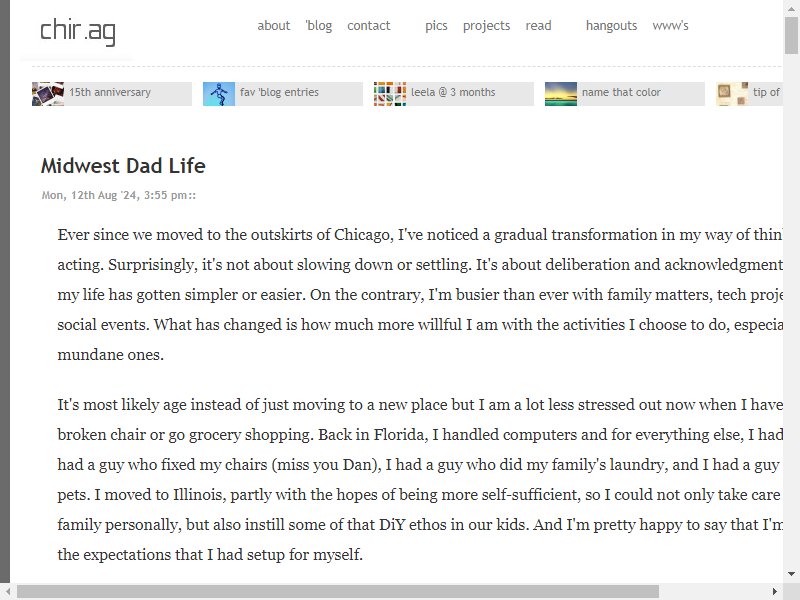Click the horizontal scrollbar right arrow

[774, 591]
